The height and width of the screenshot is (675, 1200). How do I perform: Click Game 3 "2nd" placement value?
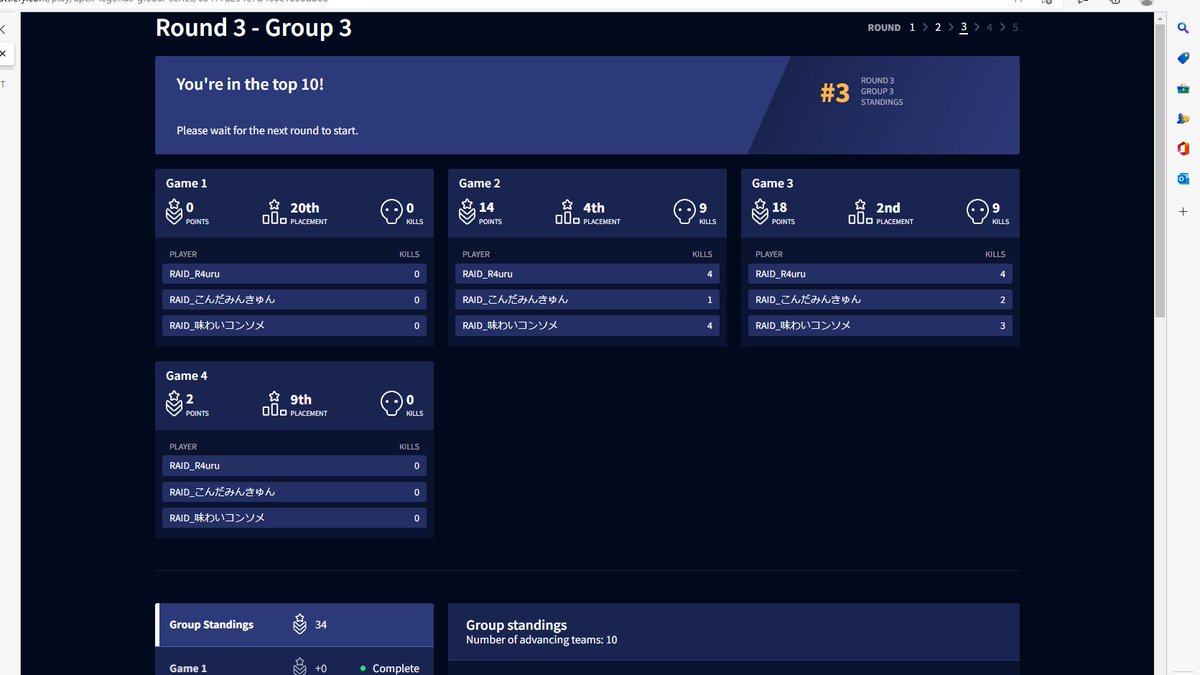click(888, 208)
